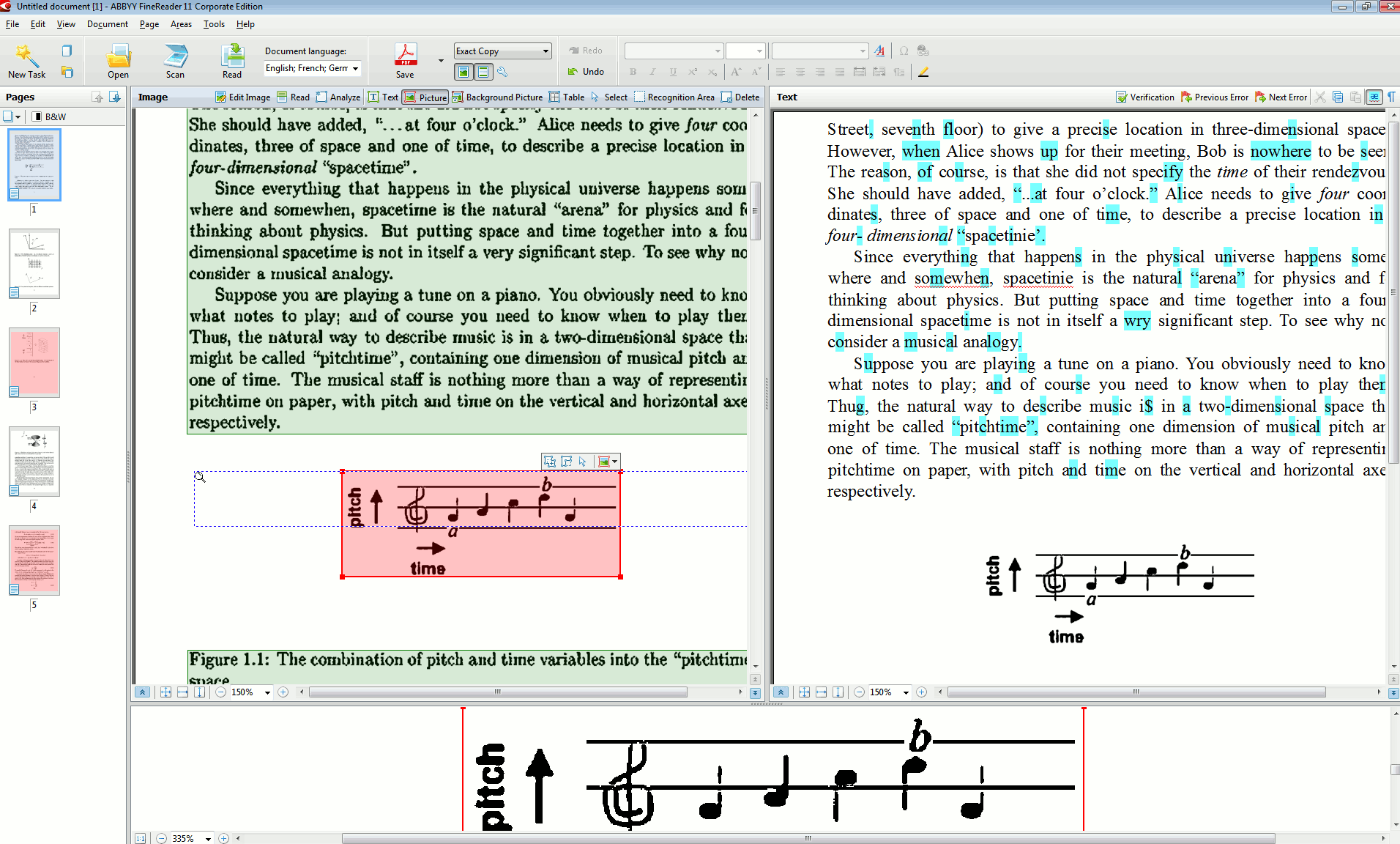The image size is (1400, 844).
Task: Jump to Next Error in text
Action: tap(1281, 97)
